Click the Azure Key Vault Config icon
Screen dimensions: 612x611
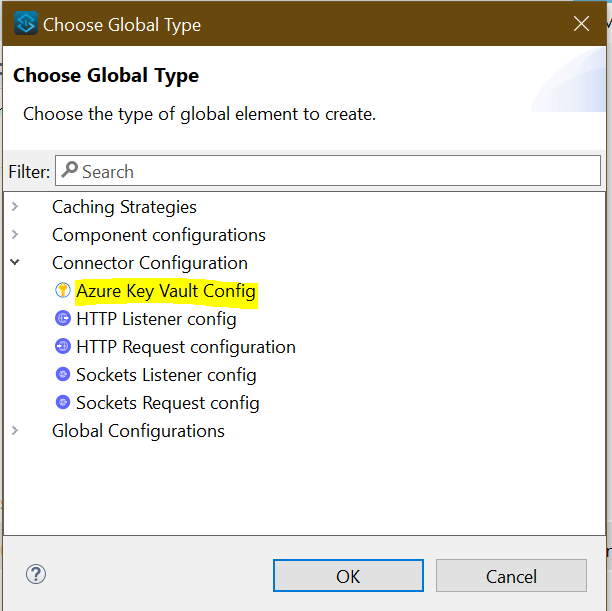click(x=63, y=291)
